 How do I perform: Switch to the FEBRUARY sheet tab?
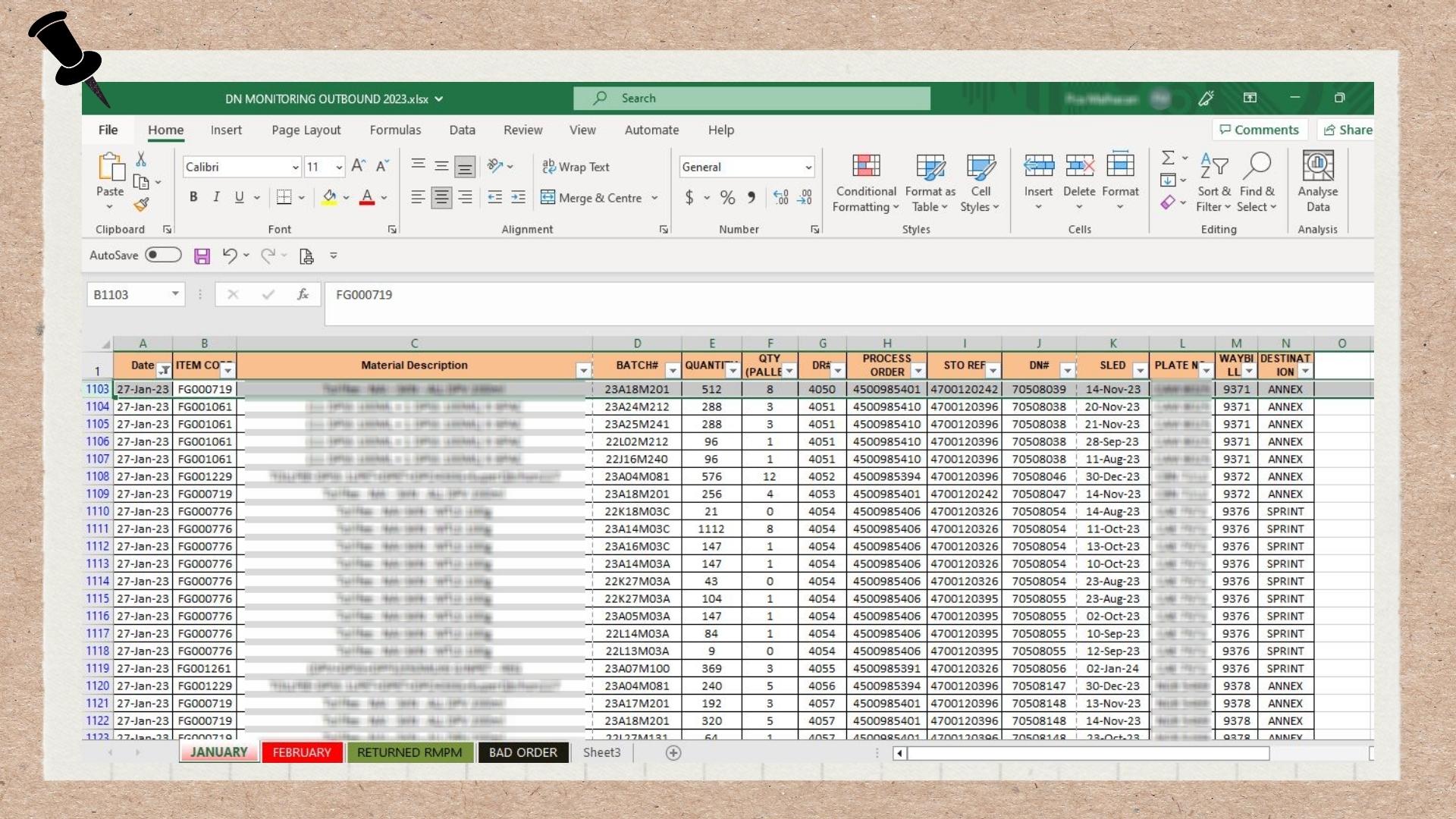(302, 752)
